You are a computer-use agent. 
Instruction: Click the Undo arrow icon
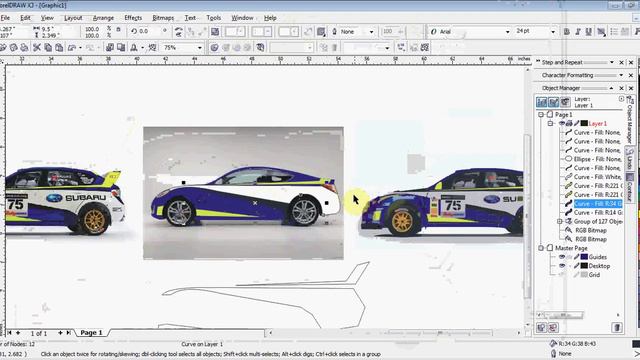click(x=72, y=48)
